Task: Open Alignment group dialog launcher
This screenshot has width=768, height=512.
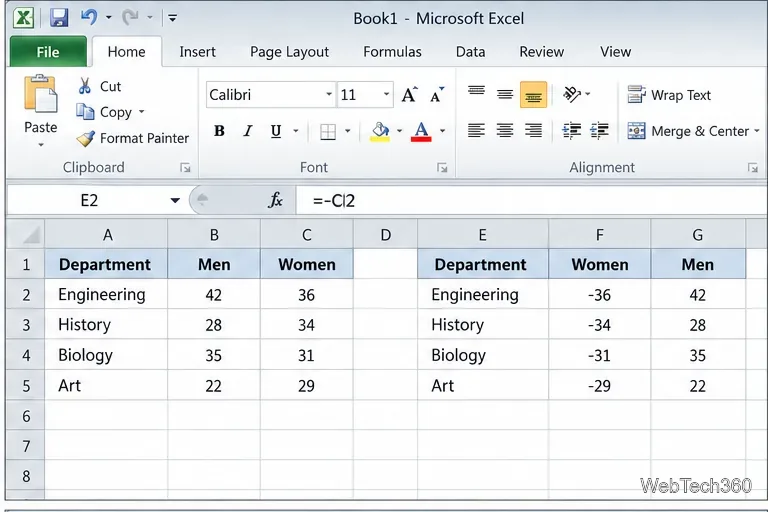Action: [x=753, y=168]
